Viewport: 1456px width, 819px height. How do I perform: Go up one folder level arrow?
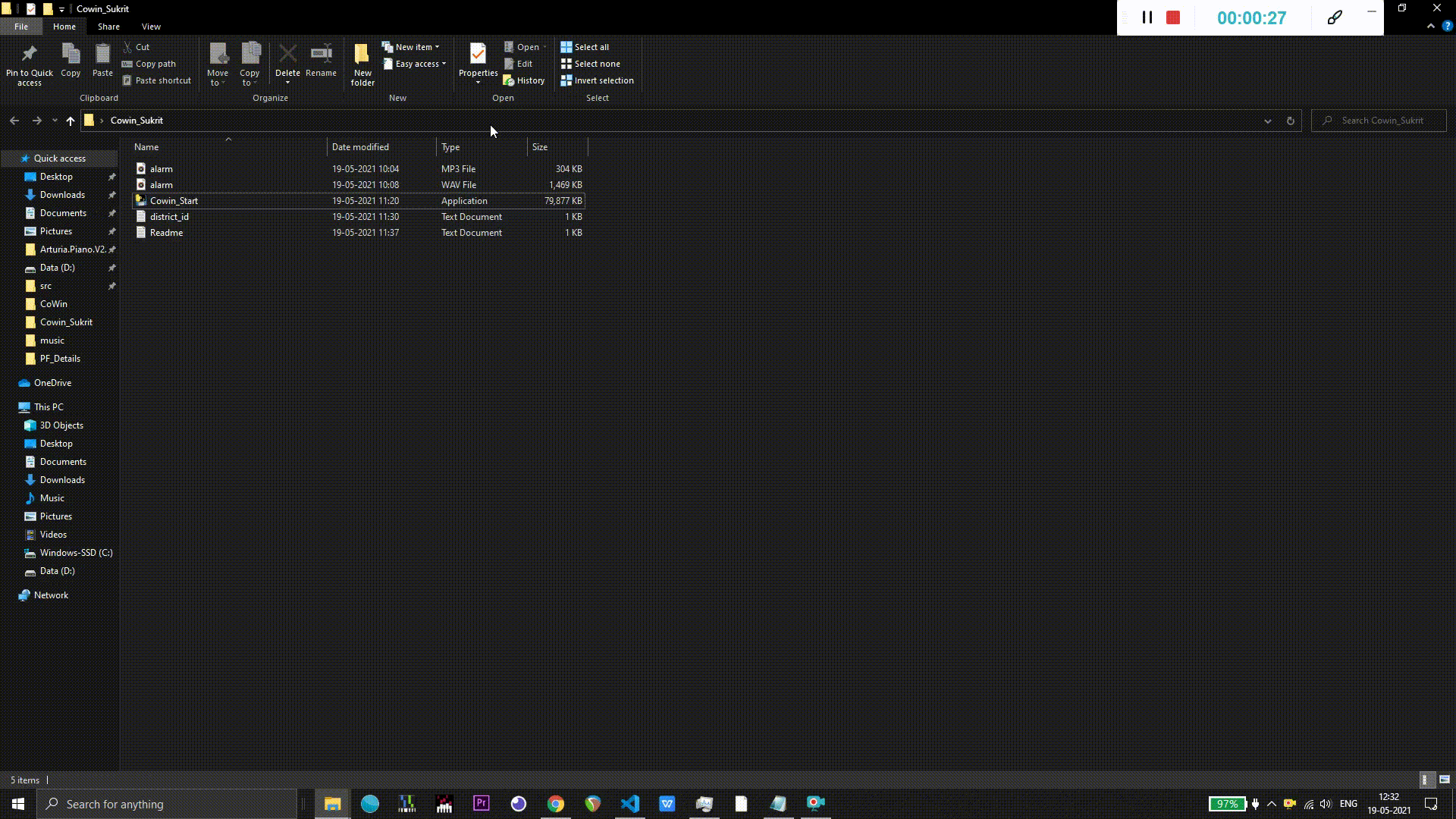tap(70, 121)
